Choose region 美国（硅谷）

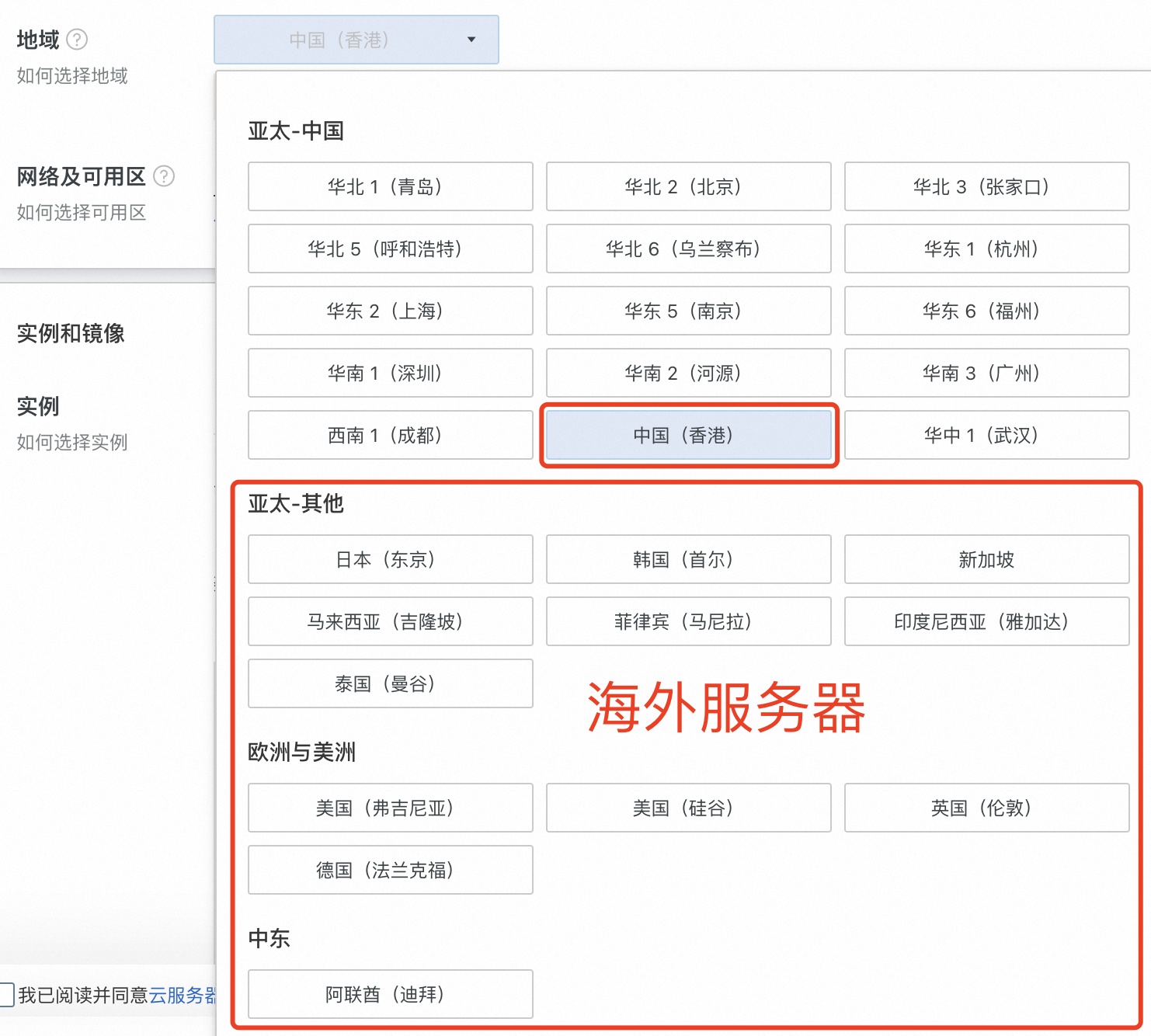point(689,808)
